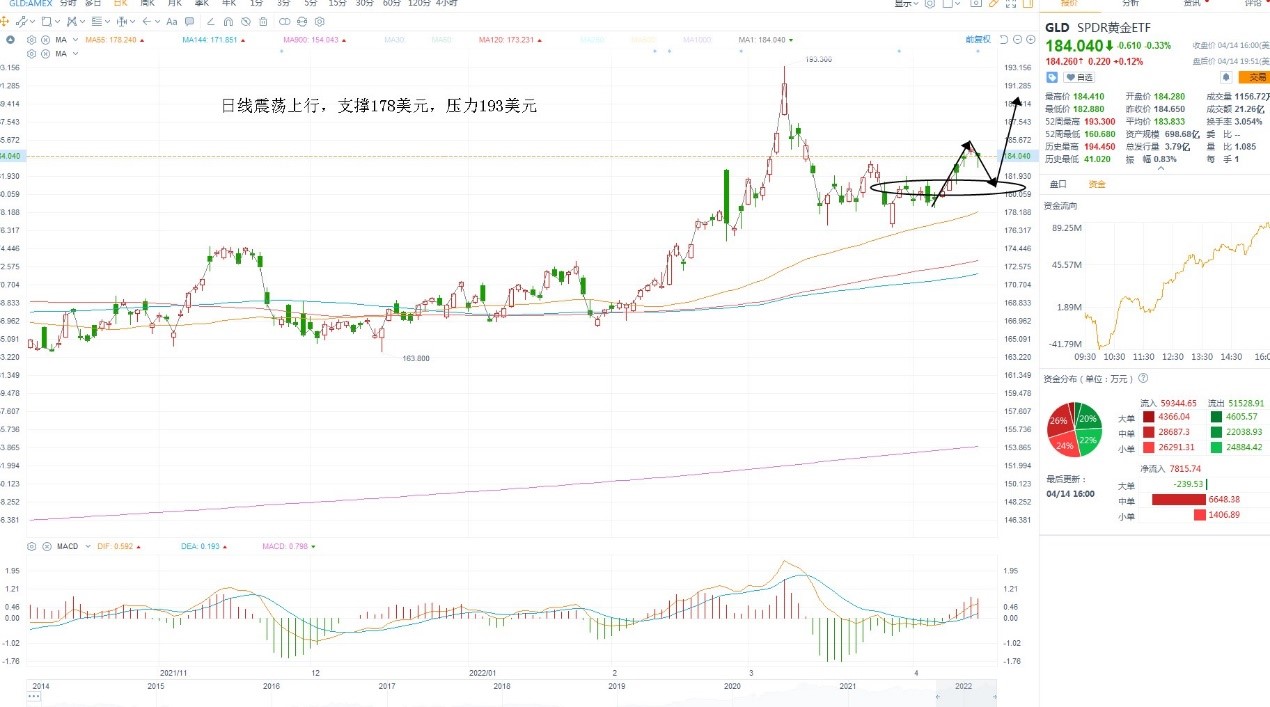Click the pencil draw icon in top bar
Screen dimensions: 1270x707
pos(993,4)
